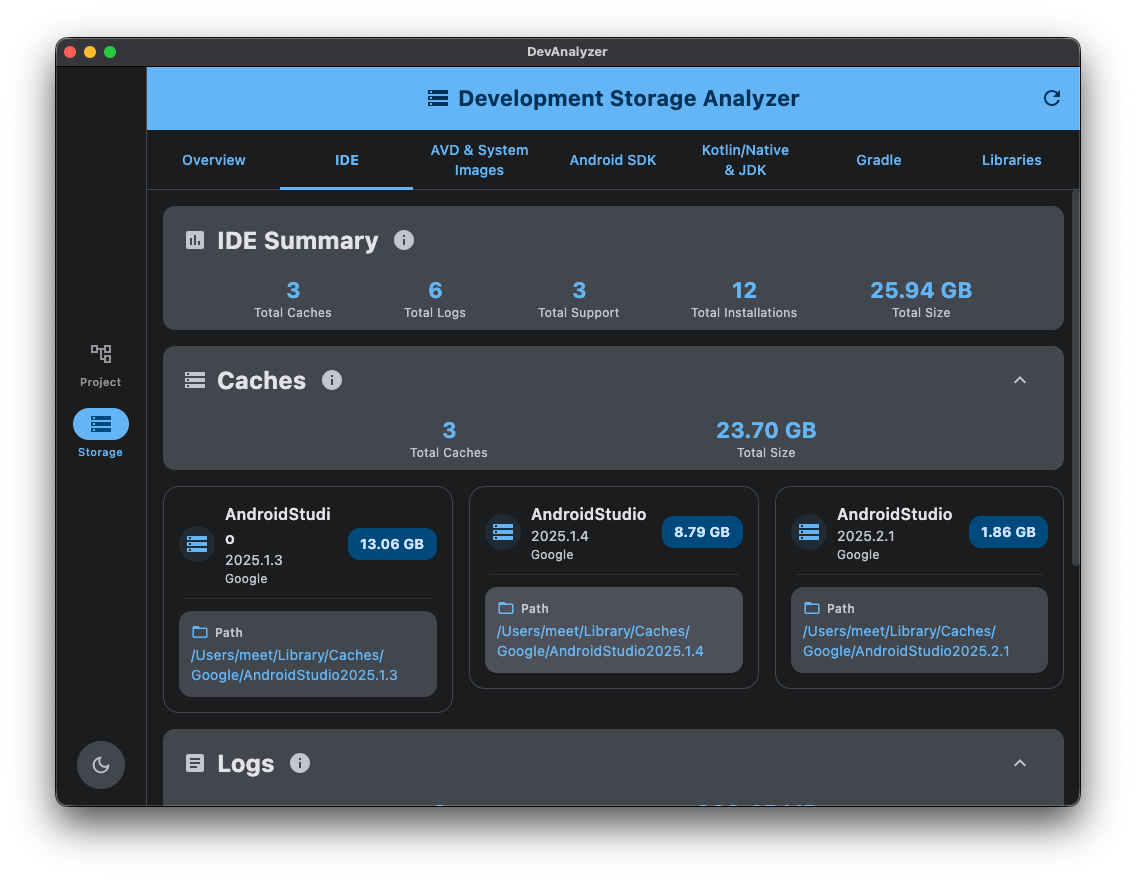Click the folder icon in the 2025.1.3 Path box
The image size is (1136, 880).
199,632
